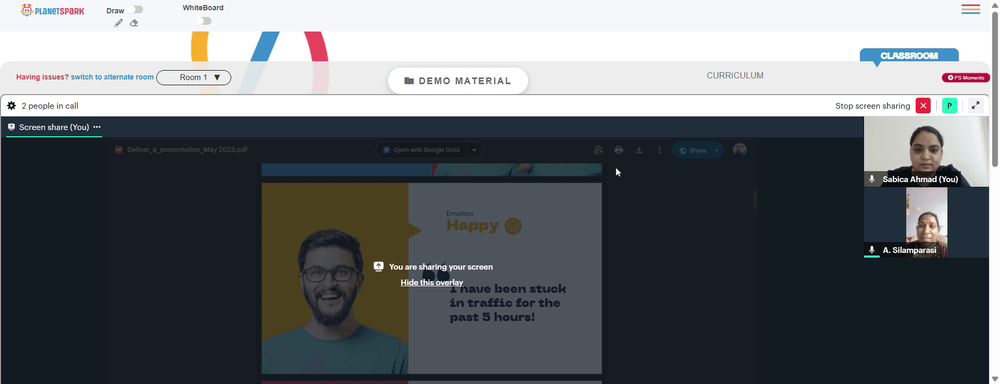Click switch to alternate room link

tap(112, 77)
